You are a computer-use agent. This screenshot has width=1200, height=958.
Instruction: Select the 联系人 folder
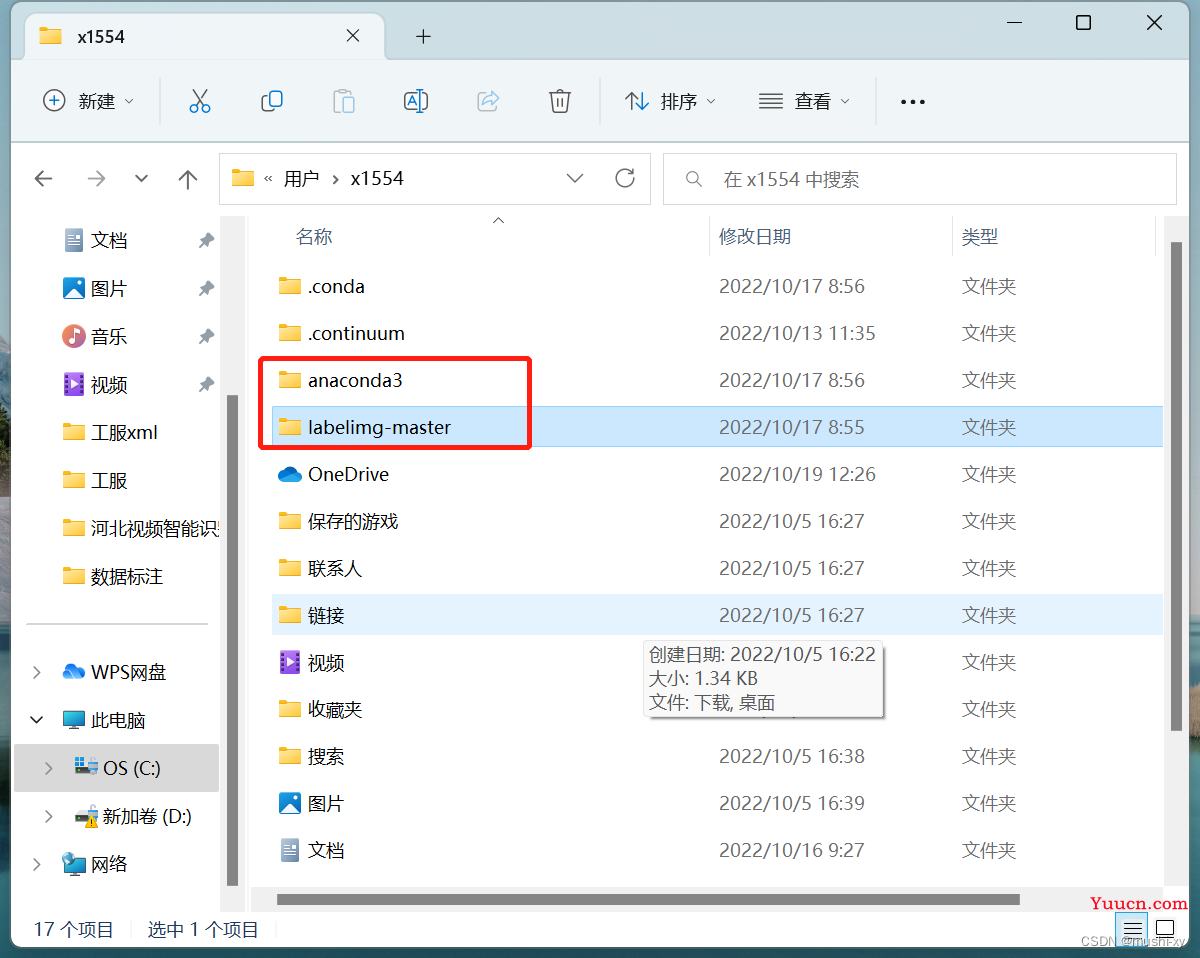(x=717, y=568)
